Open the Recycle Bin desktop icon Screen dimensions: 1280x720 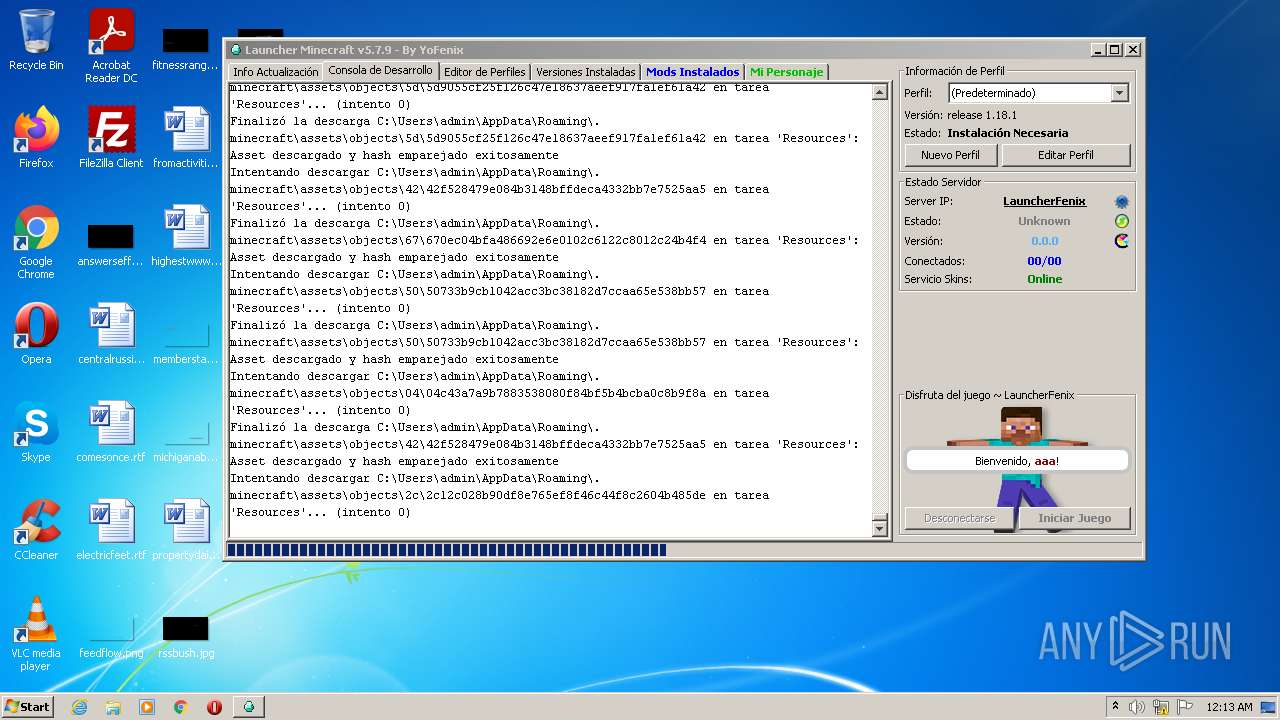point(36,40)
